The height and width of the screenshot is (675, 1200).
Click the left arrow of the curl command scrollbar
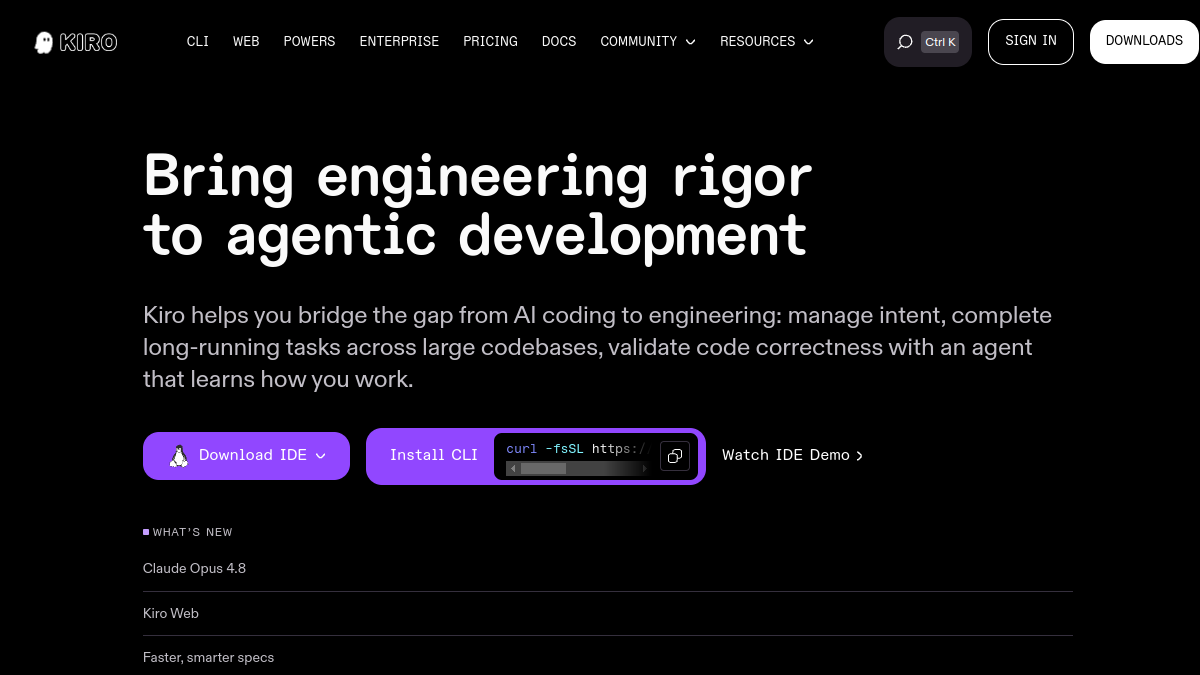click(514, 468)
